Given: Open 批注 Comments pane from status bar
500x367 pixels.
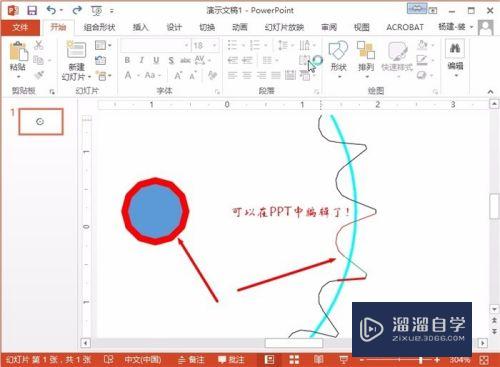Looking at the screenshot, I should pos(231,360).
